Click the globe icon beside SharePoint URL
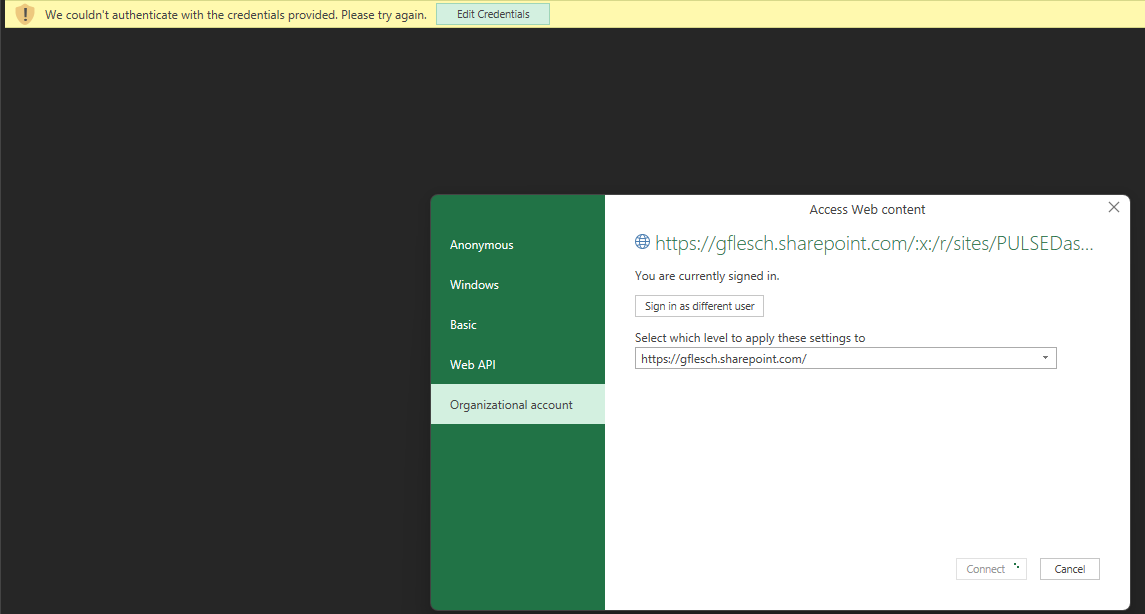1145x614 pixels. (642, 242)
